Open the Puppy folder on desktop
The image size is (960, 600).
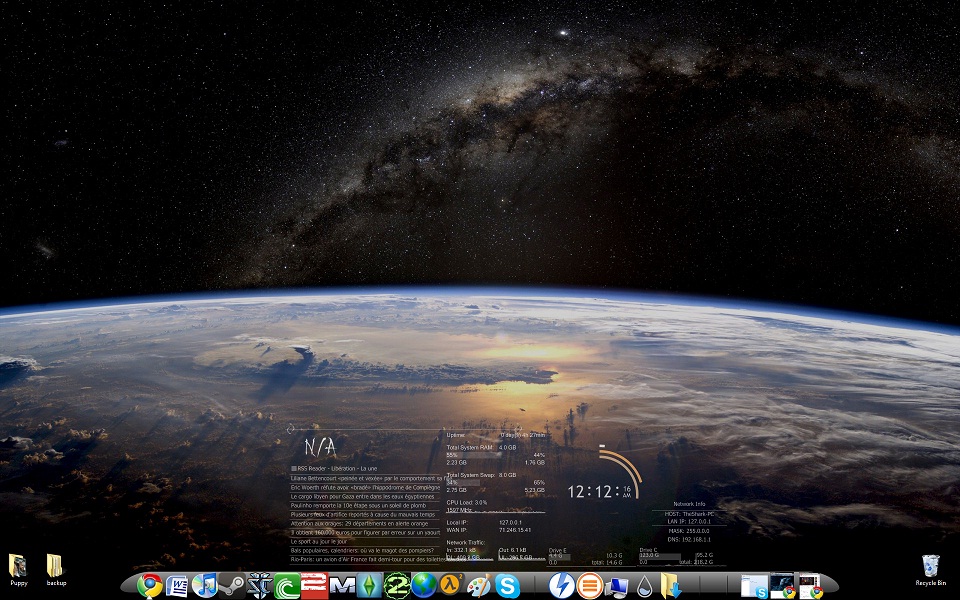pos(18,570)
